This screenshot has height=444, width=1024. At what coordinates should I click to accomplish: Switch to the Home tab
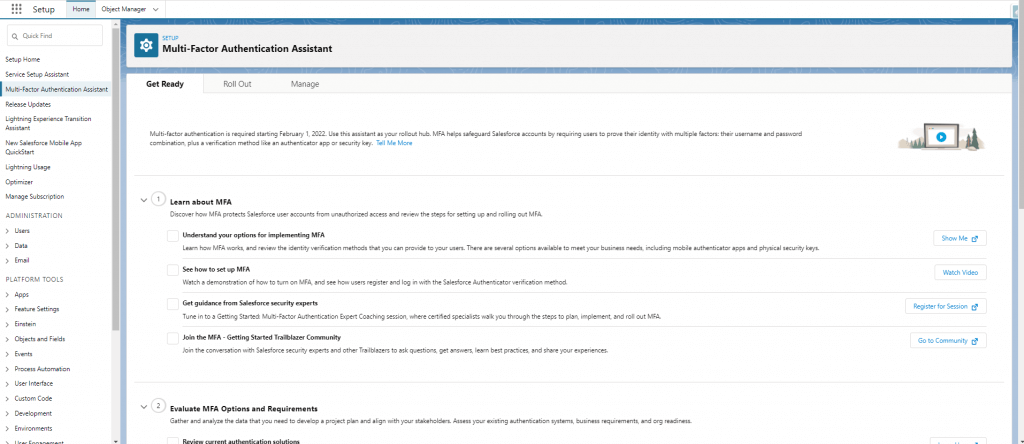pyautogui.click(x=81, y=9)
